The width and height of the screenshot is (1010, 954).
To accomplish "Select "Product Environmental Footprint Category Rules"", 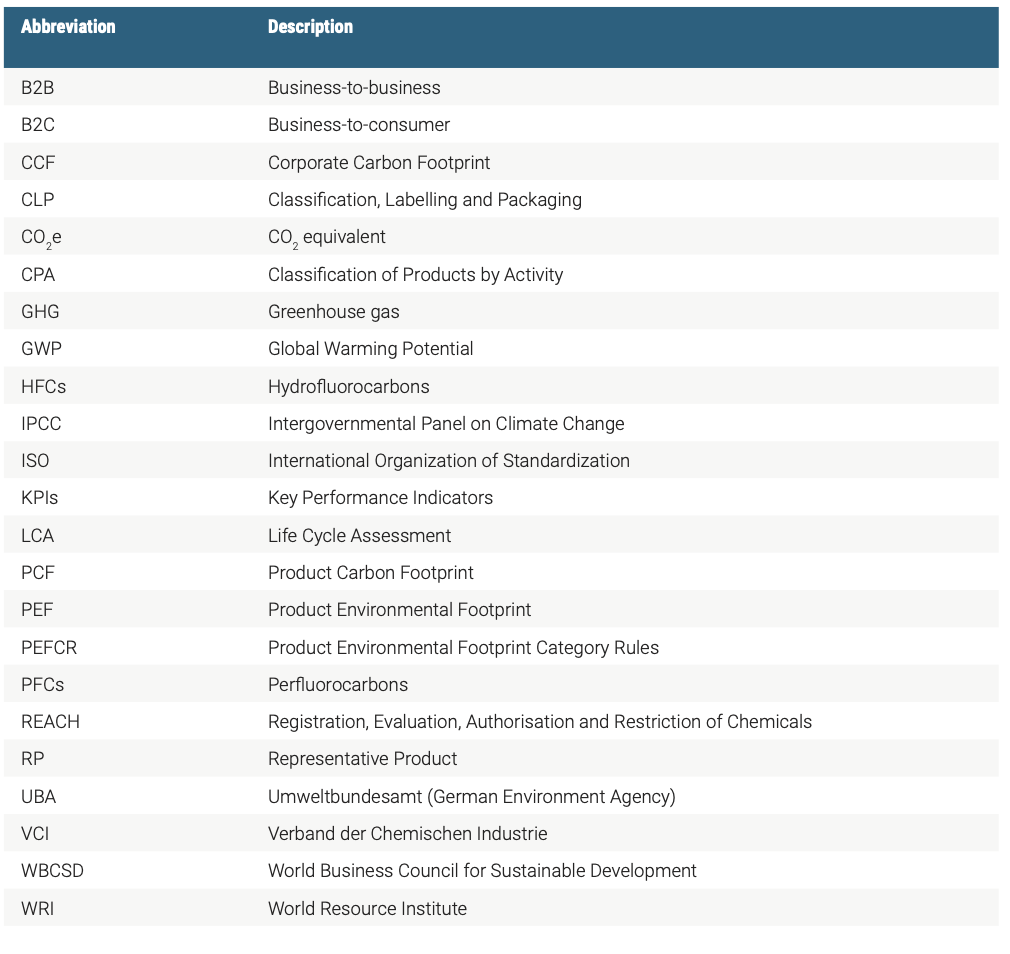I will coord(463,648).
